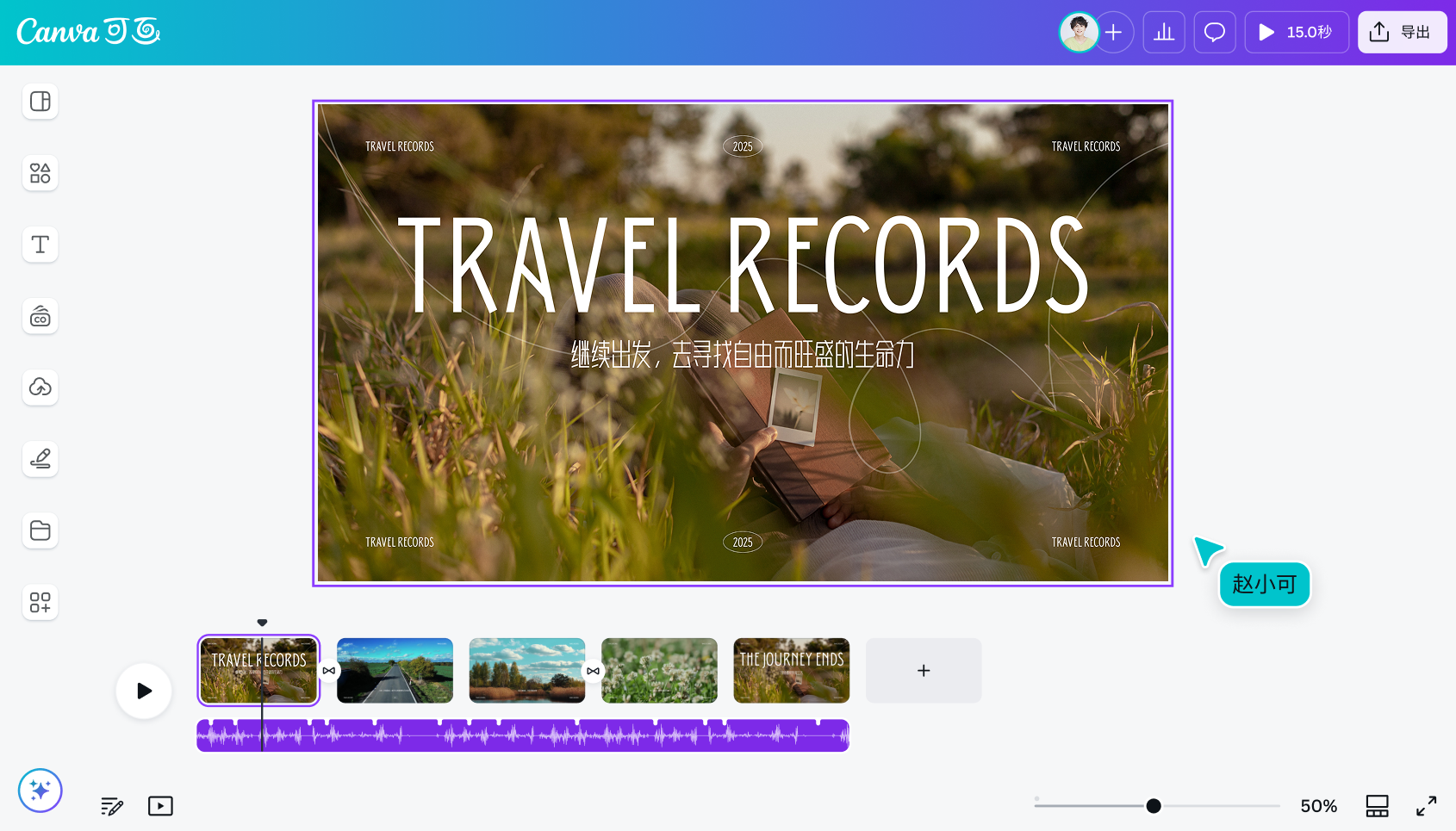Add a new page with plus tile

(x=924, y=671)
